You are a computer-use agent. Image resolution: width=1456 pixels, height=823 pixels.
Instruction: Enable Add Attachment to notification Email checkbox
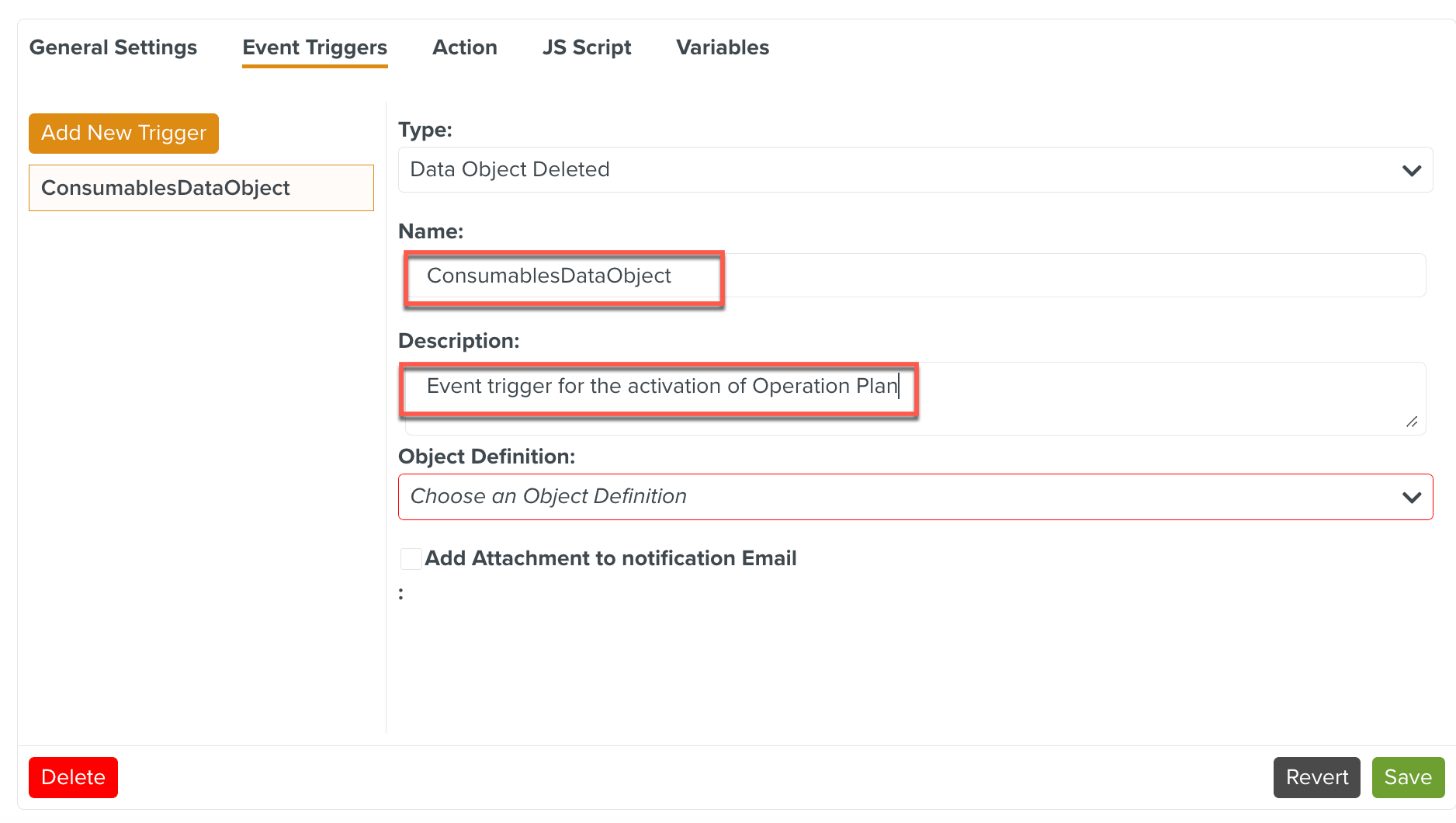[411, 559]
